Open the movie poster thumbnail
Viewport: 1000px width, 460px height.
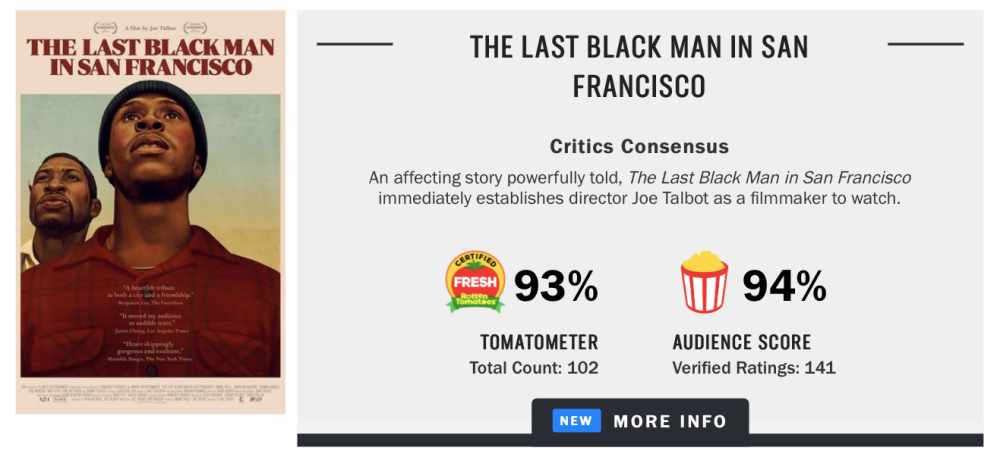click(151, 212)
